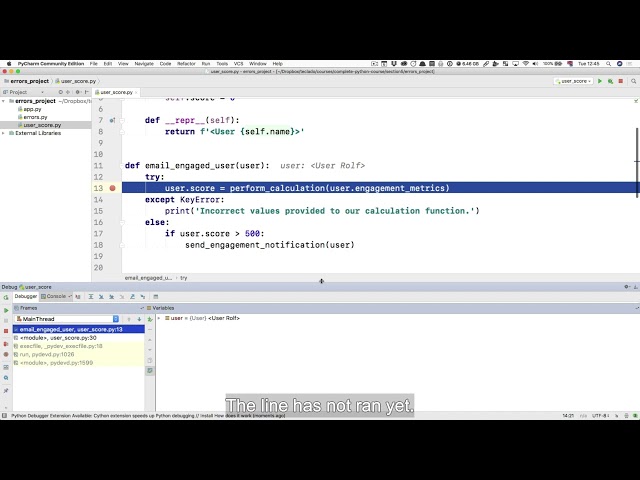Pin the Debug tab with pin icon

coord(6,391)
